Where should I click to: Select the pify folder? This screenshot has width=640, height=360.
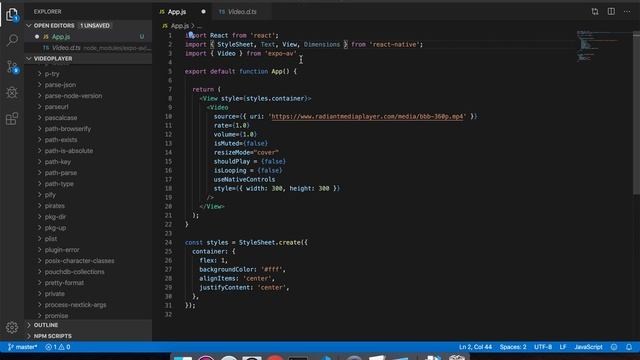88,195
